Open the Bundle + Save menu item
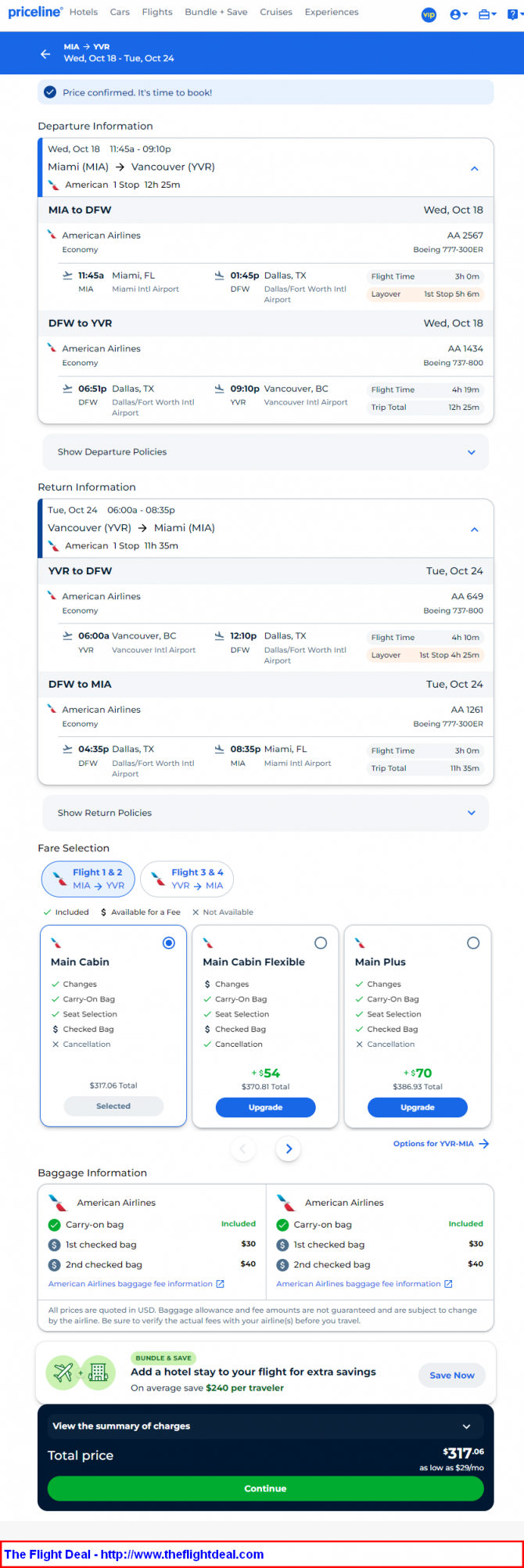 click(216, 12)
